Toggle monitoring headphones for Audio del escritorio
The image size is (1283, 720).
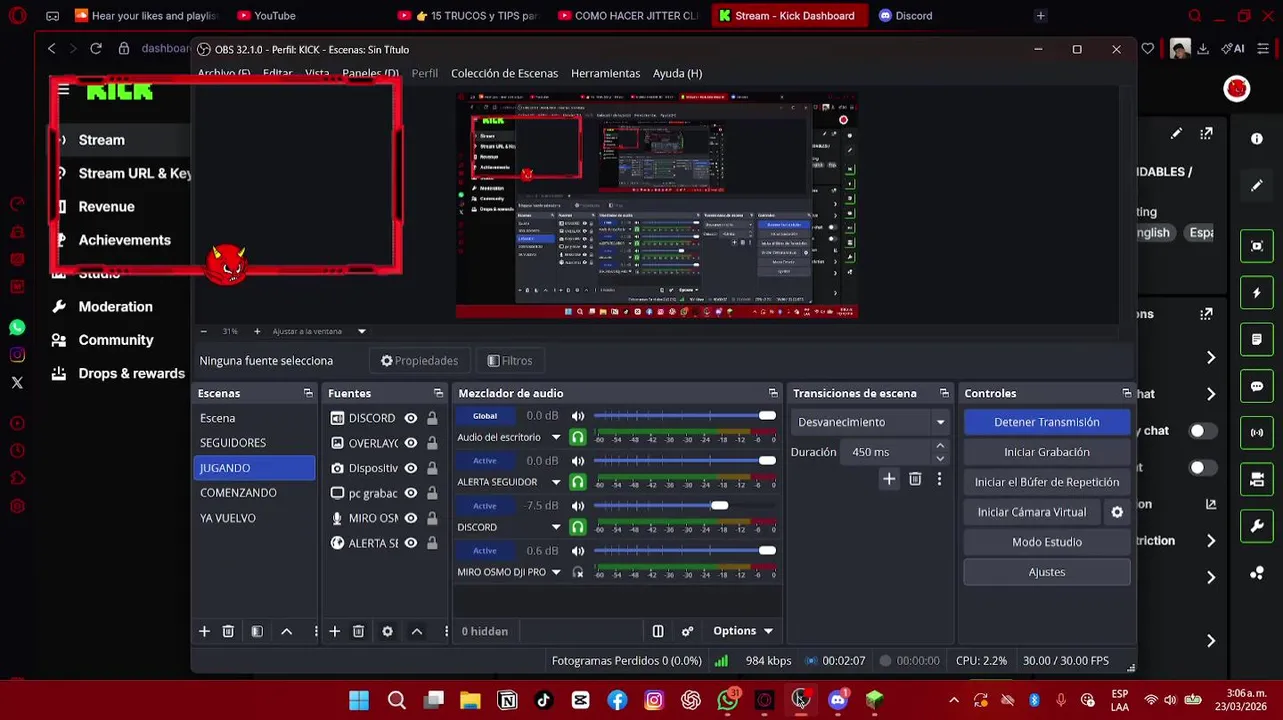point(578,437)
